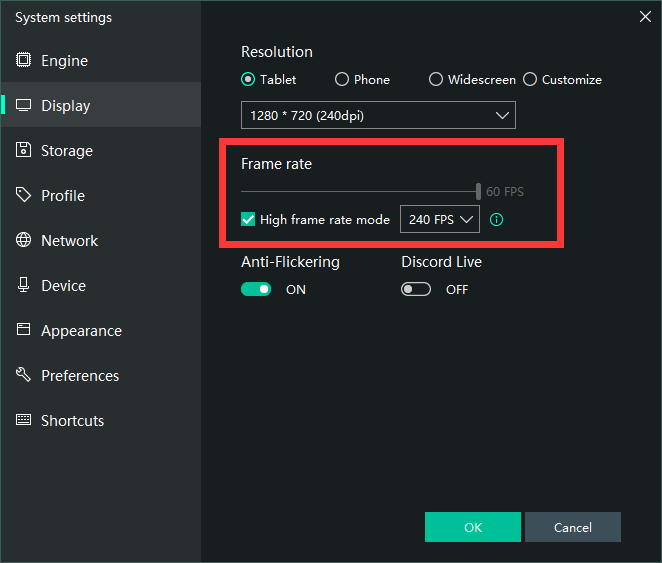The width and height of the screenshot is (662, 563).
Task: Select the Customize resolution option
Action: 530,80
